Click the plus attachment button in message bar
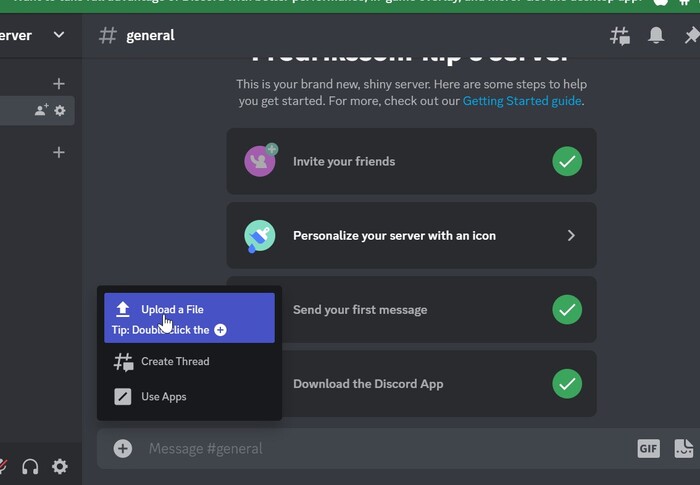This screenshot has width=700, height=485. pyautogui.click(x=122, y=448)
